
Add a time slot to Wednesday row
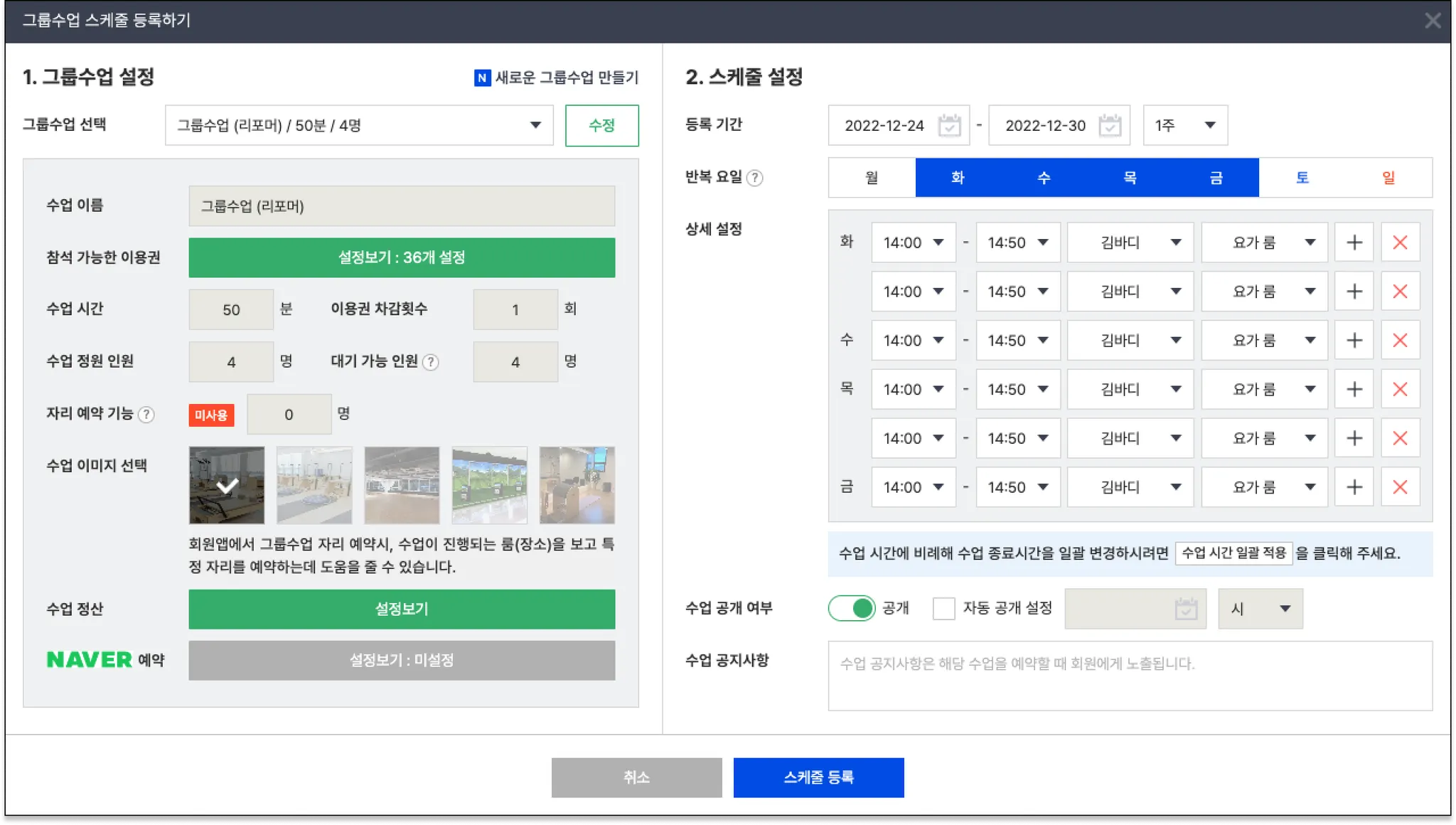click(1354, 341)
